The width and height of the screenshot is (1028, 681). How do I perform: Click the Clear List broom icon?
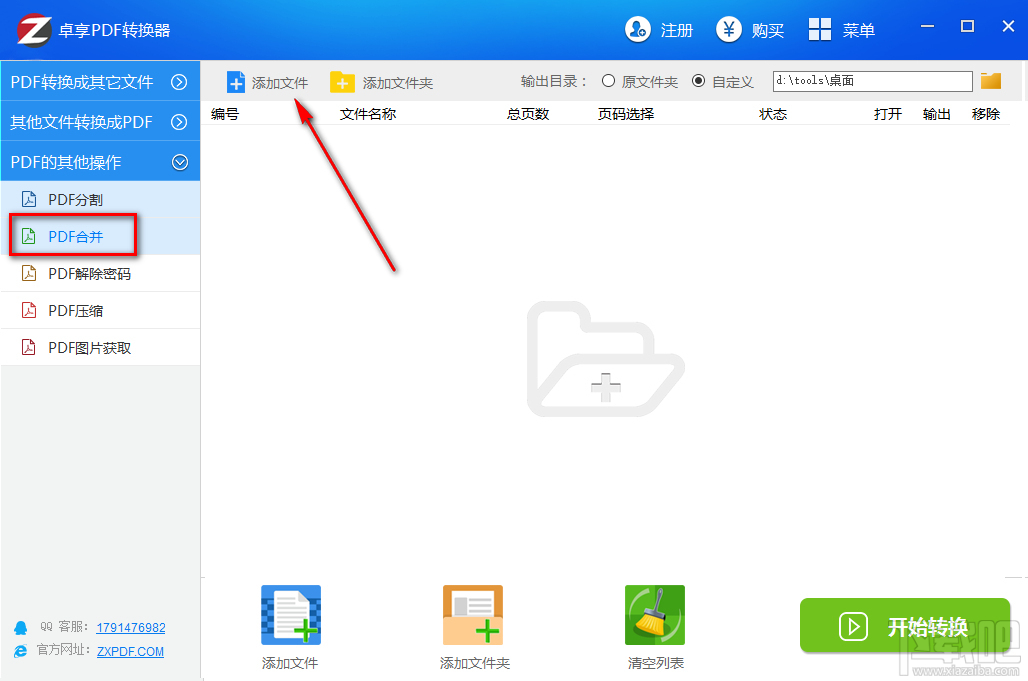[654, 615]
